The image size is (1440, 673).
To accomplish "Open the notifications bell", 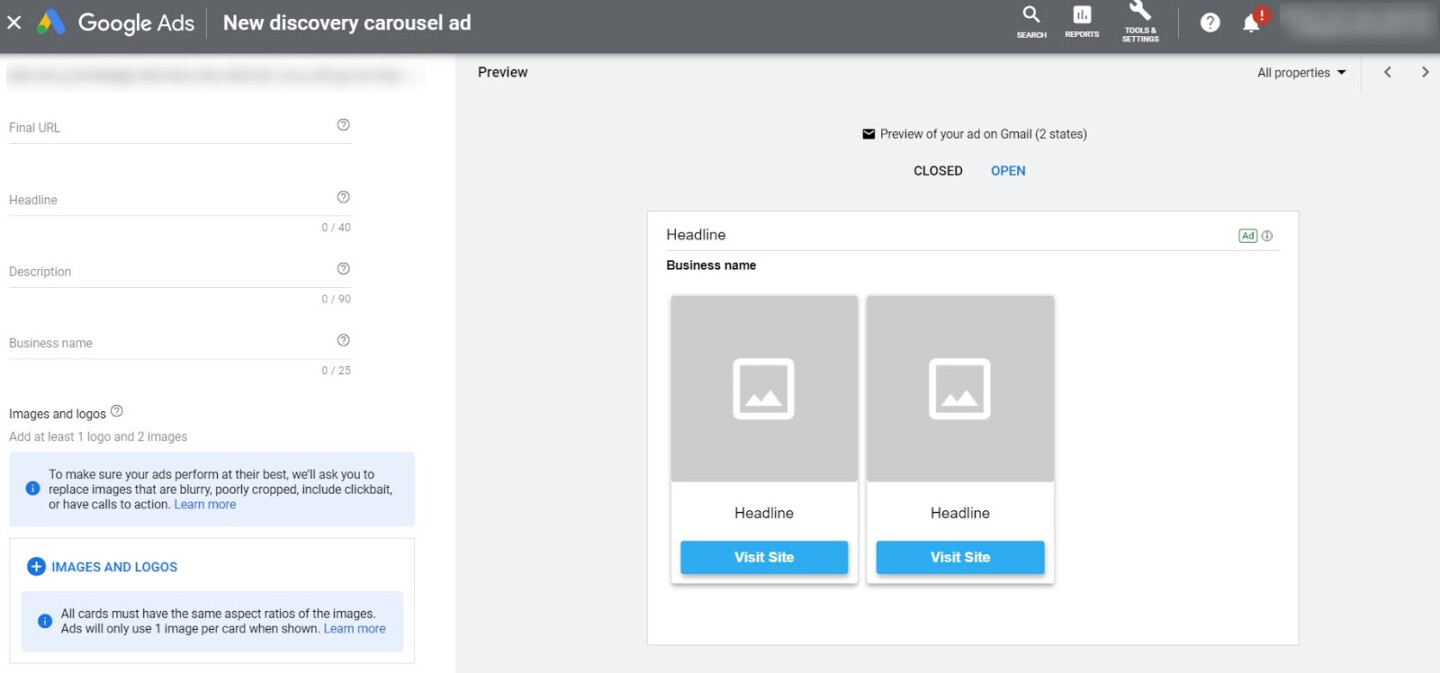I will click(1252, 22).
